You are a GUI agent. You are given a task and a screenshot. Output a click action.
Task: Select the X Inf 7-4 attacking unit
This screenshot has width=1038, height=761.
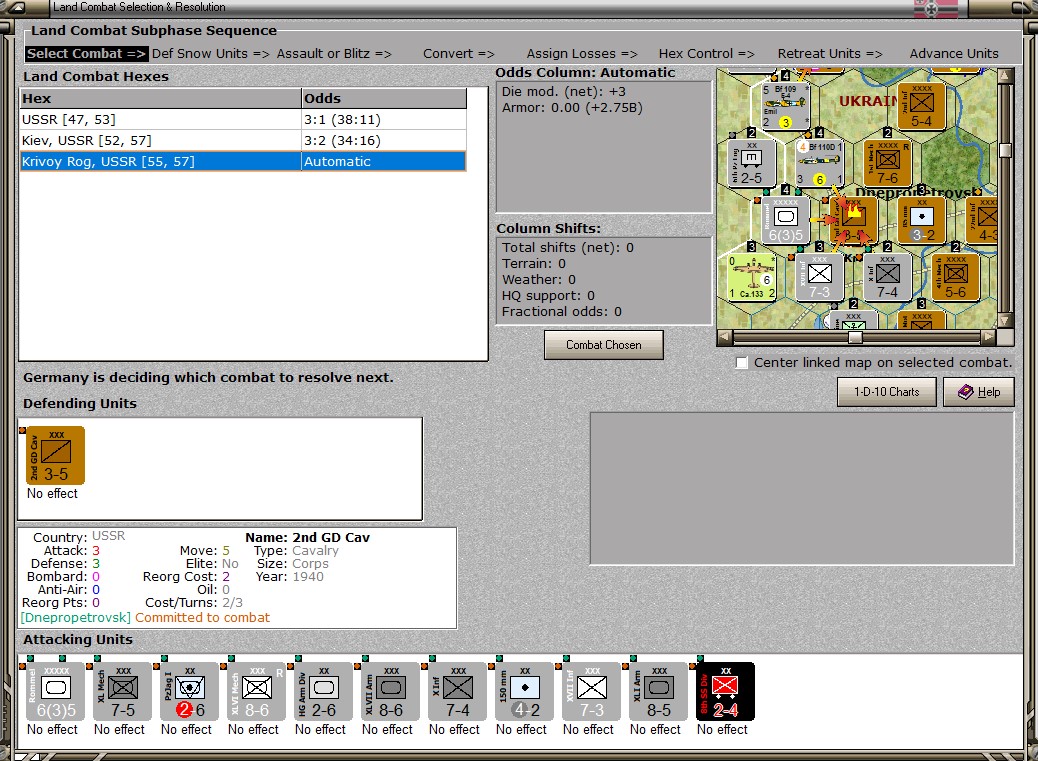click(x=457, y=692)
